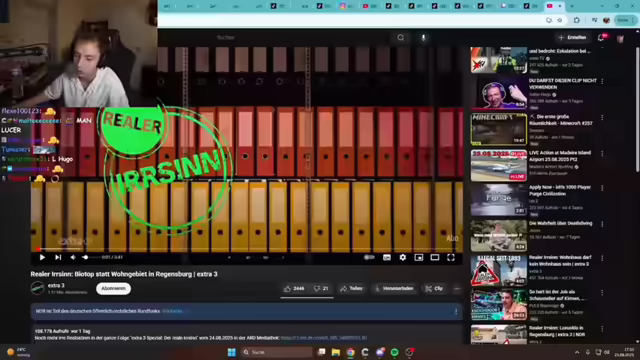640x360 pixels.
Task: Open options for the LIVE Madeira Airport video
Action: pyautogui.click(x=602, y=153)
